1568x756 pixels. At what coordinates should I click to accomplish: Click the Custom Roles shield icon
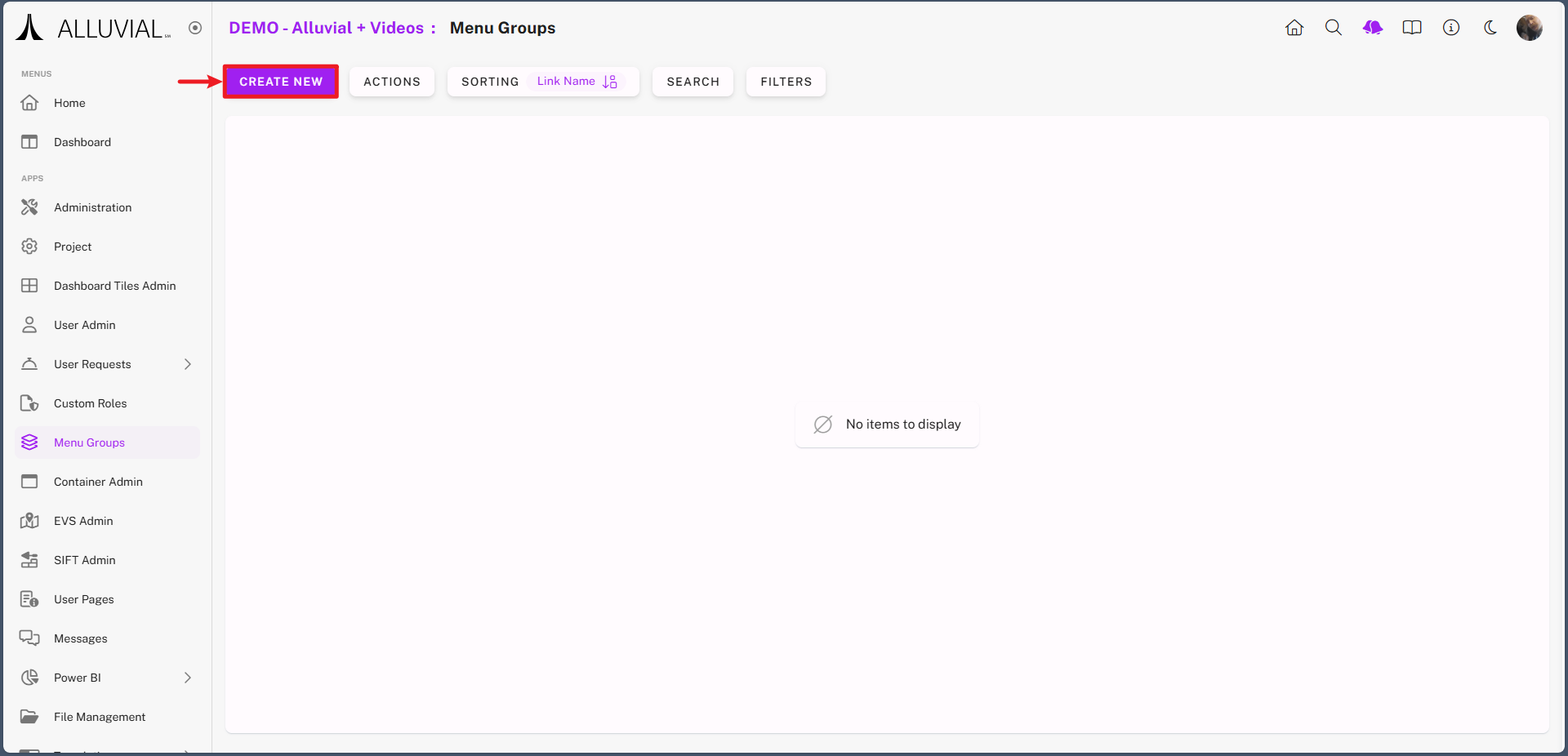pos(29,403)
